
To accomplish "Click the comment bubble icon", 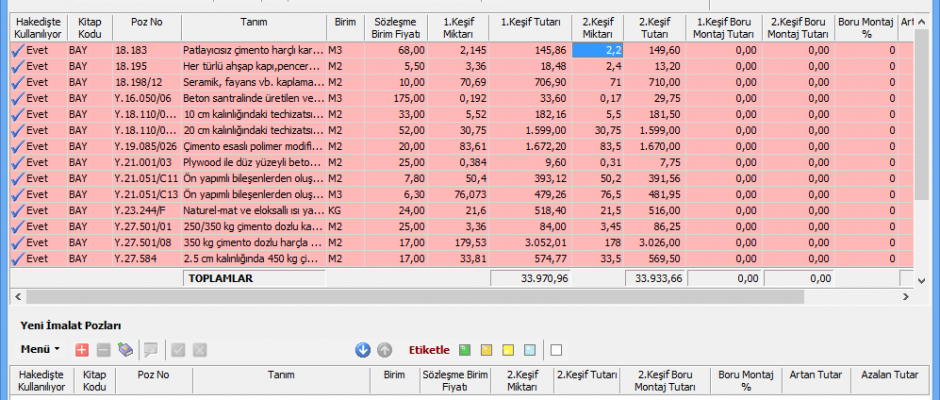I will click(x=151, y=350).
